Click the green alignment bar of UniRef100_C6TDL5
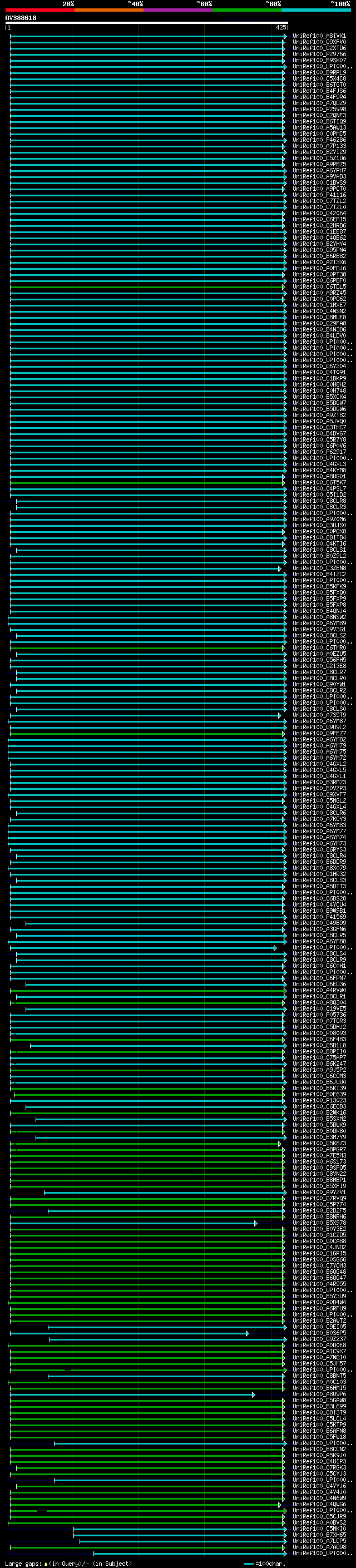Screen dimensions: 356x1568 click(x=147, y=286)
